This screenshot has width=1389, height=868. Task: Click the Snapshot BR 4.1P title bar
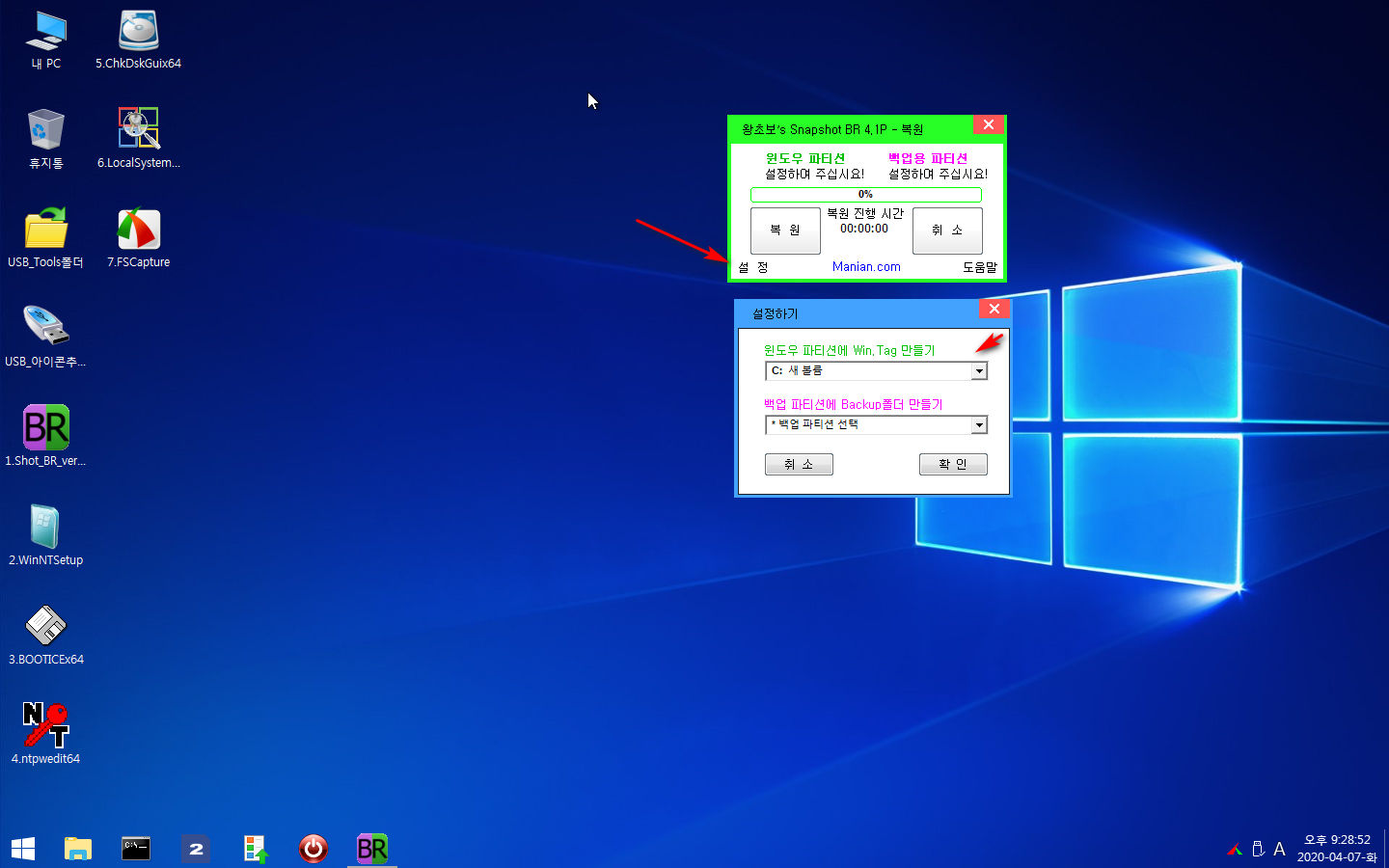(x=851, y=128)
